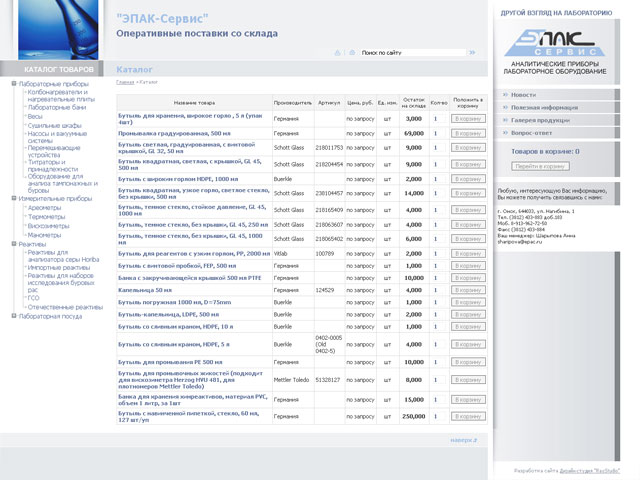The width and height of the screenshot is (640, 480).
Task: Click 'В корзину' for 'Бутыль для промывания PE'
Action: [468, 362]
